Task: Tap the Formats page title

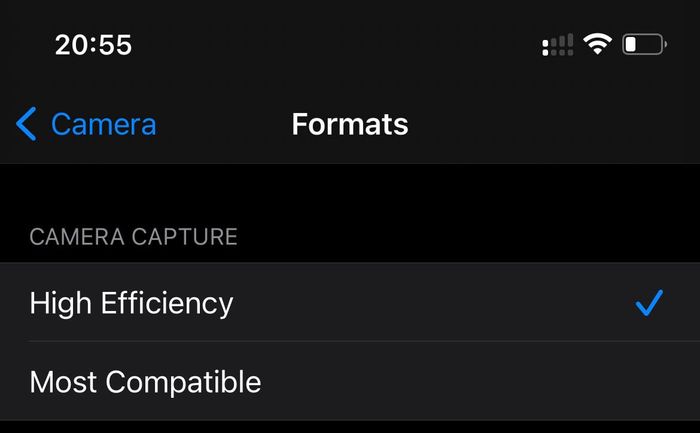Action: click(350, 124)
